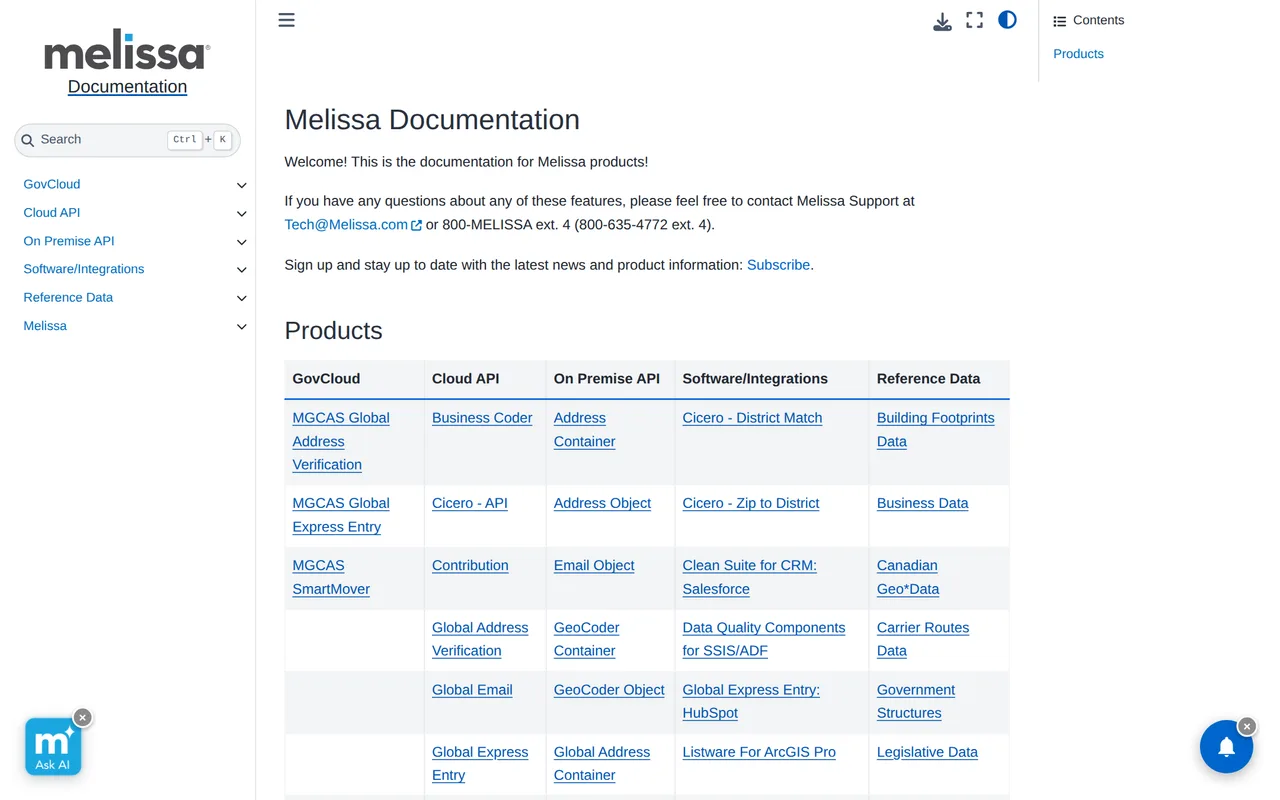Click the external link icon after Tech@Melissa.com
Viewport: 1280px width, 800px height.
coord(417,225)
